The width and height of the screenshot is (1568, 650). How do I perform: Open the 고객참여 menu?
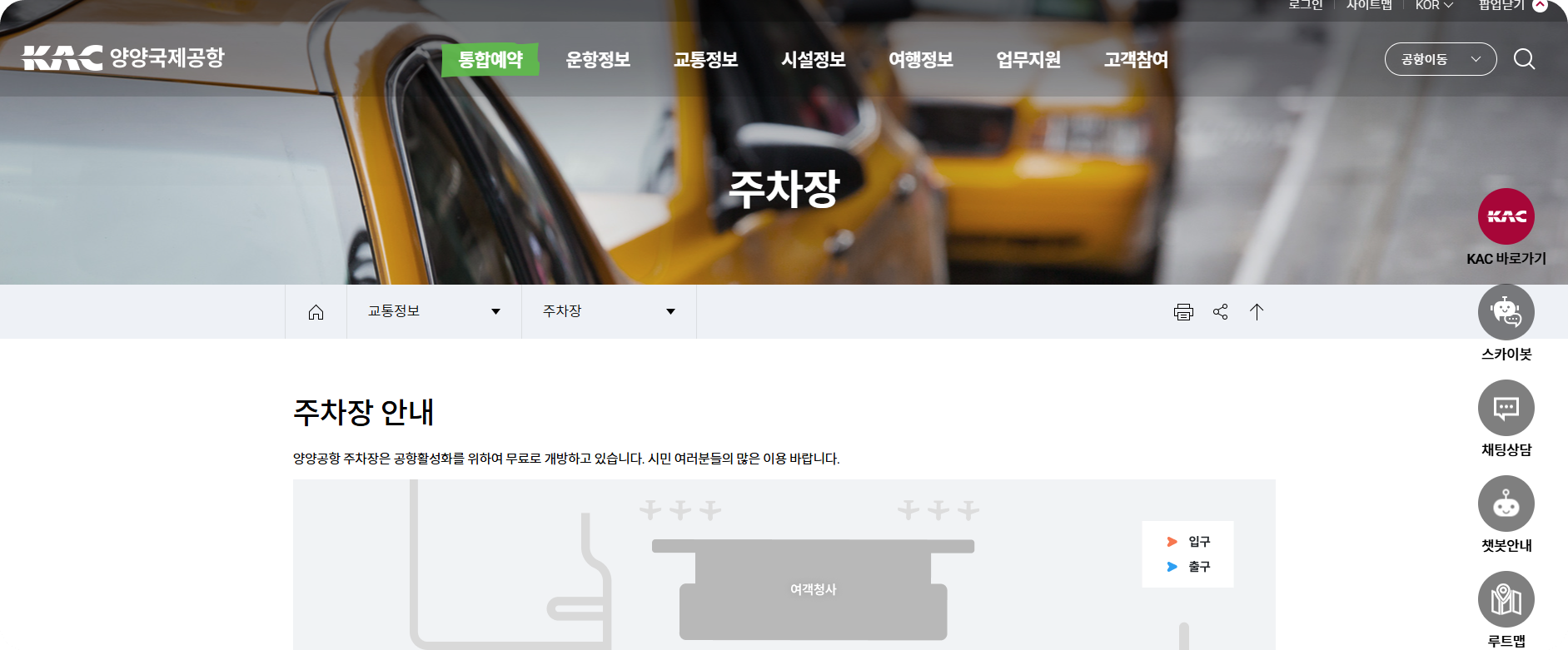pyautogui.click(x=1137, y=60)
